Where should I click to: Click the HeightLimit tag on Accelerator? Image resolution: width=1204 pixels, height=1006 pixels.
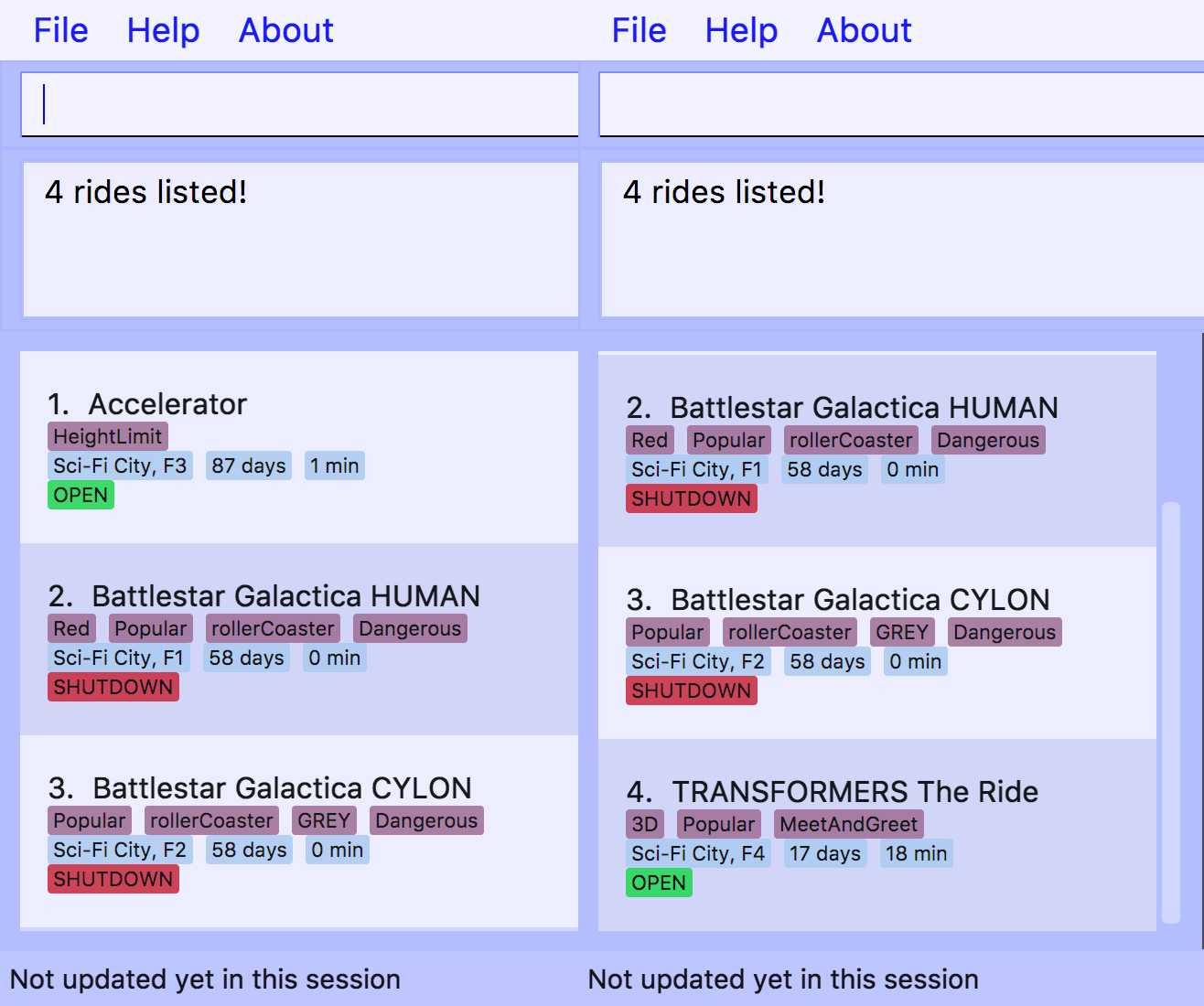click(108, 436)
